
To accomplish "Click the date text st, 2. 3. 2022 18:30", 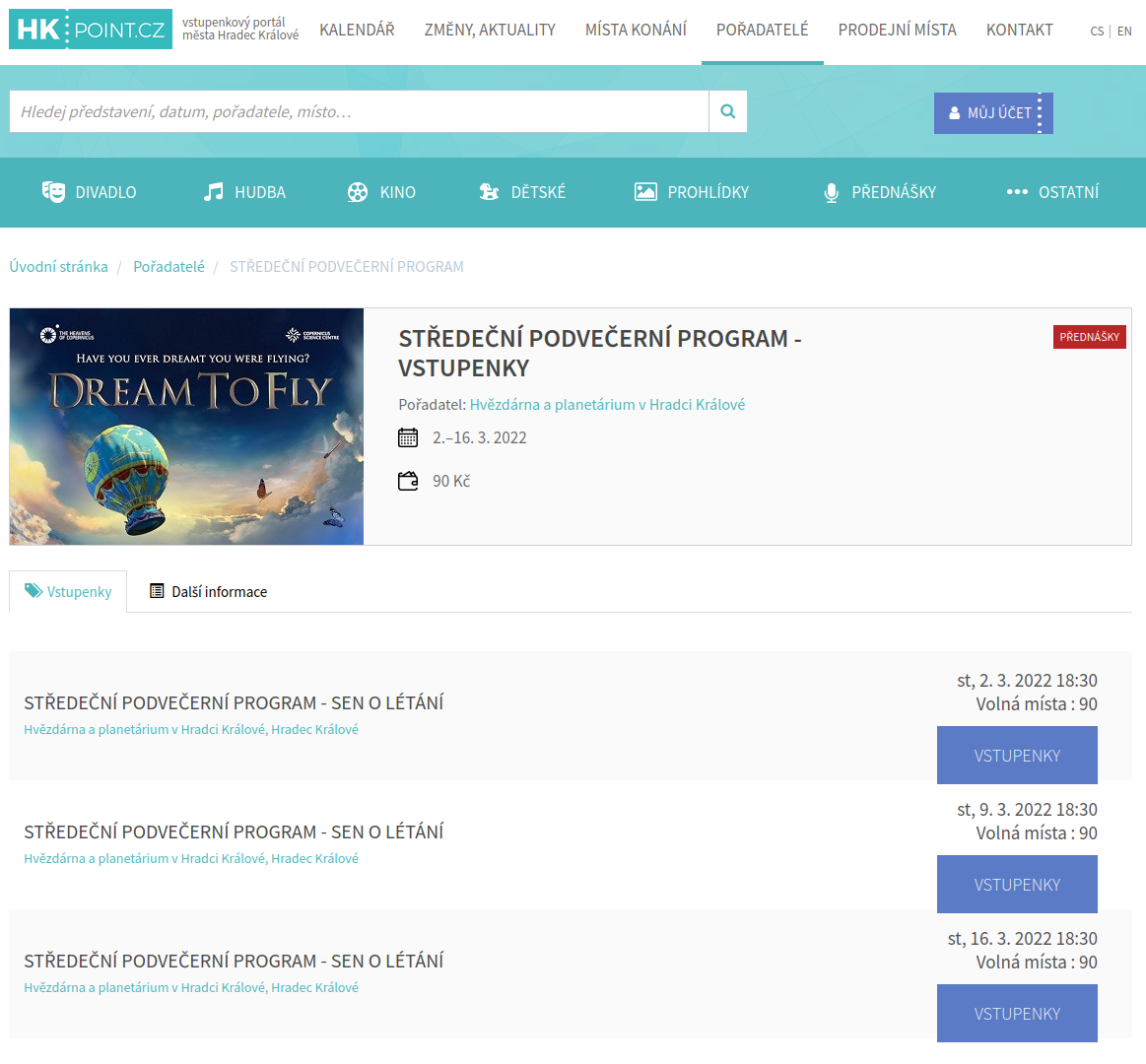I will coord(1027,681).
